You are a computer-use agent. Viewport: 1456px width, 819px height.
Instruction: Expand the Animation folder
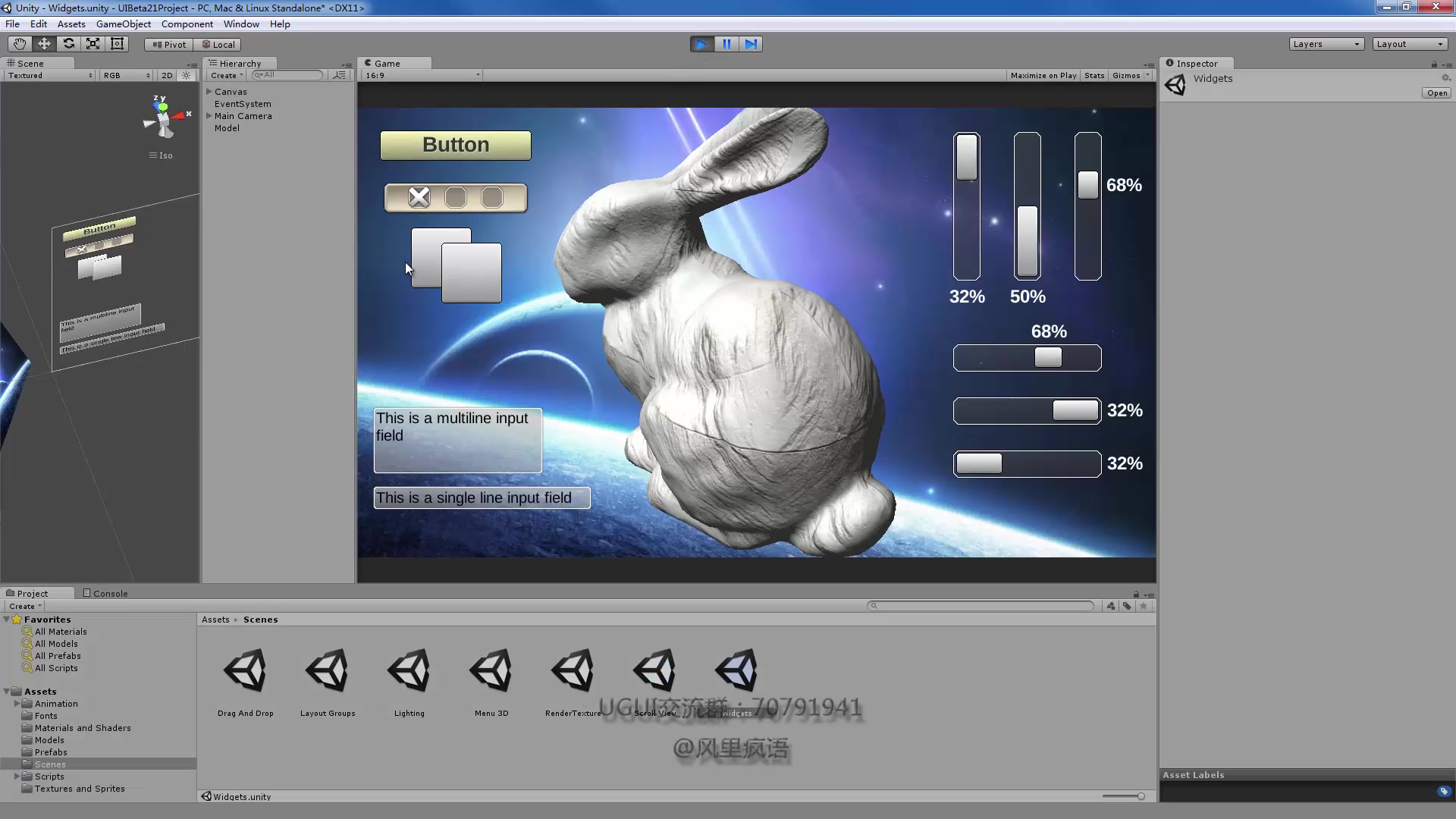(17, 704)
